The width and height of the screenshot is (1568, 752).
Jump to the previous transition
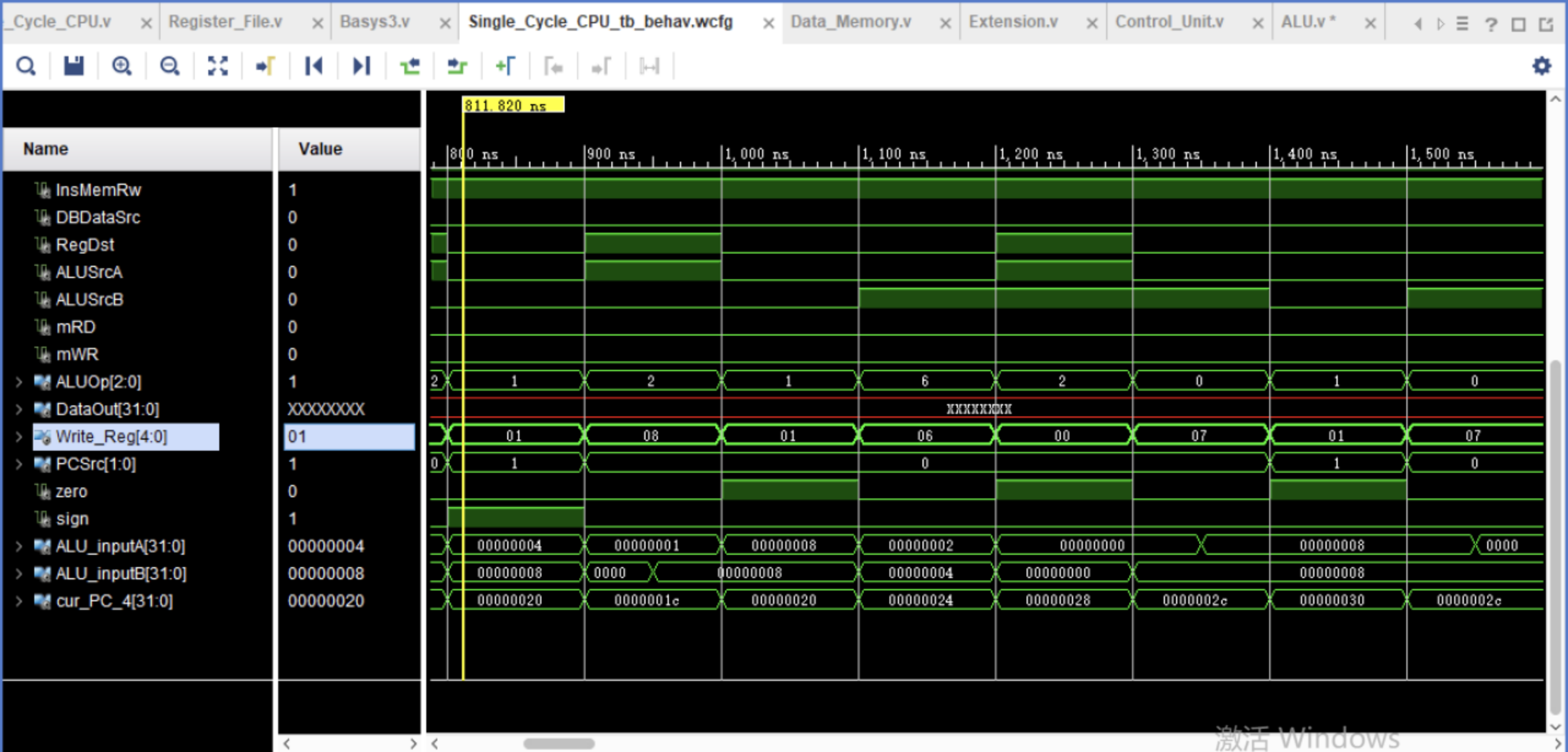coord(410,66)
